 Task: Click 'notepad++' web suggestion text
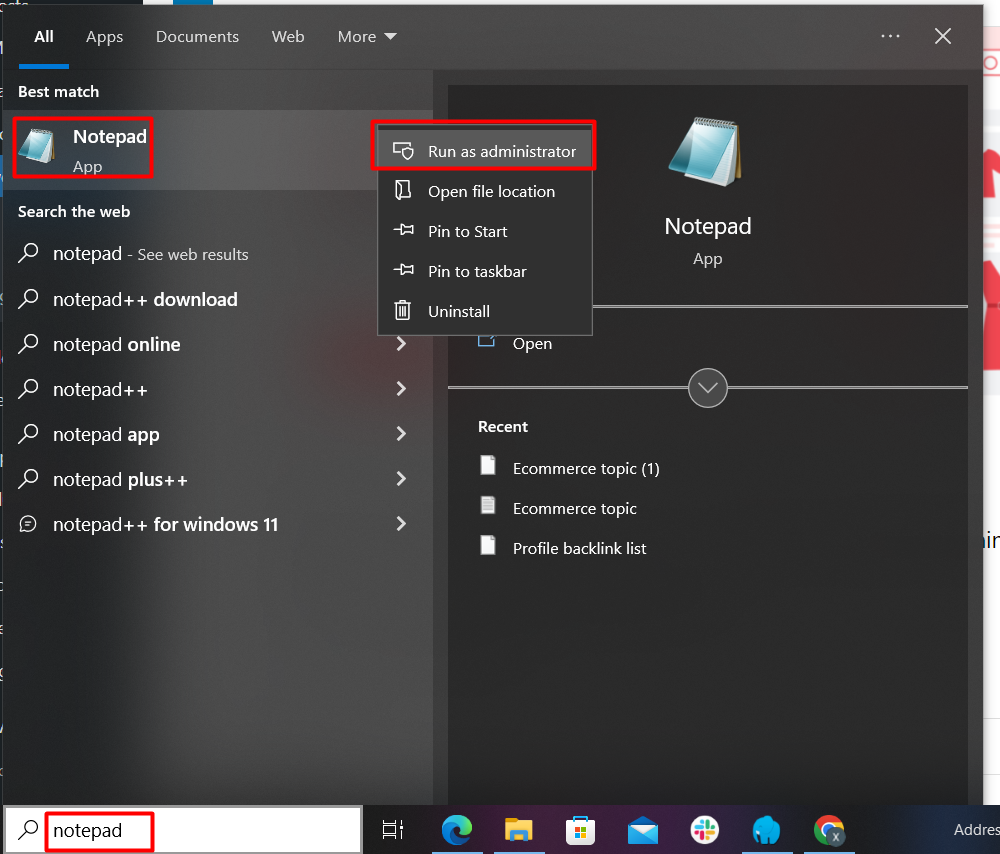pyautogui.click(x=100, y=390)
